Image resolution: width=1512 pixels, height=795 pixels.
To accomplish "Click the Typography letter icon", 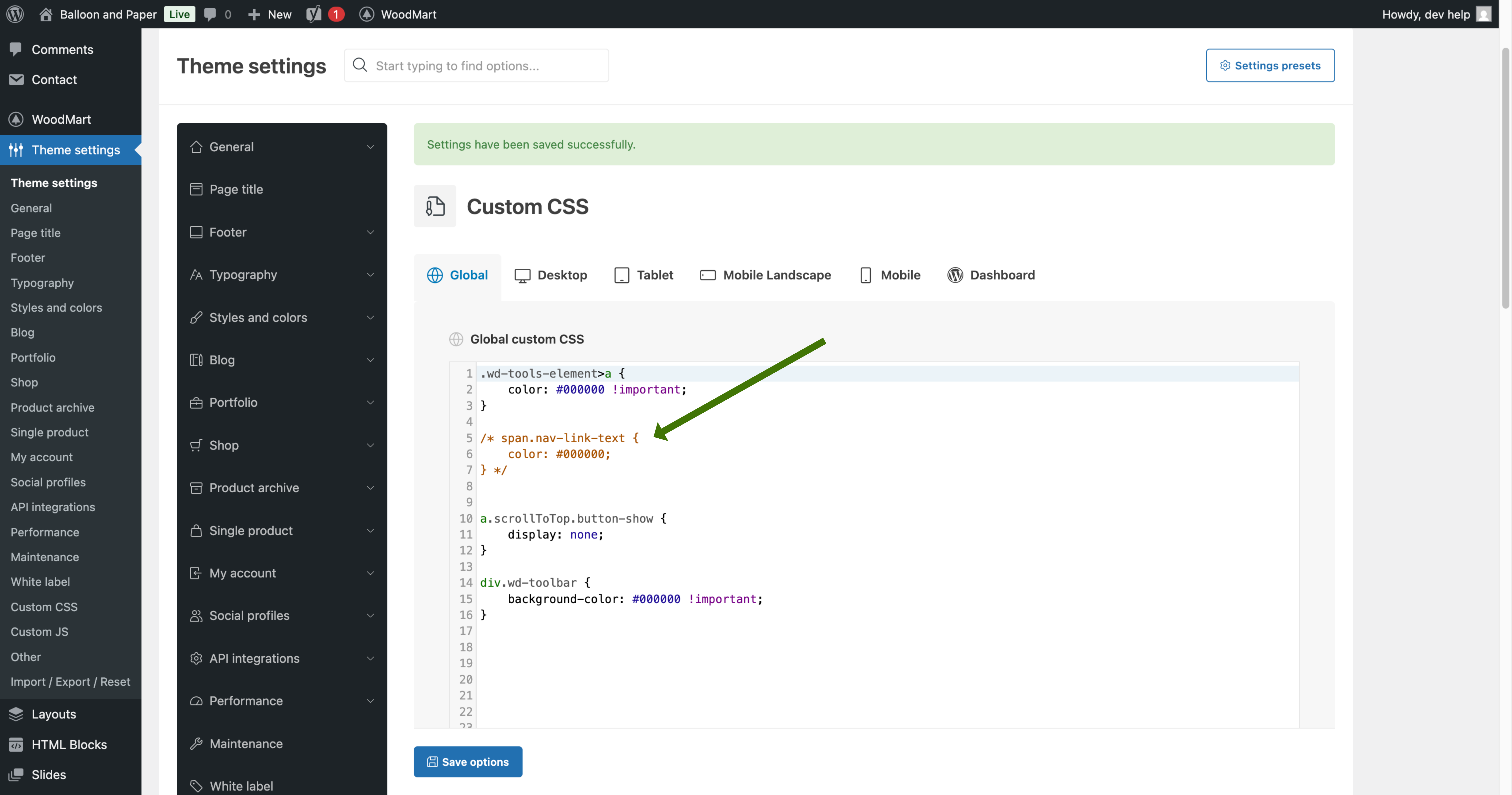I will (x=196, y=275).
